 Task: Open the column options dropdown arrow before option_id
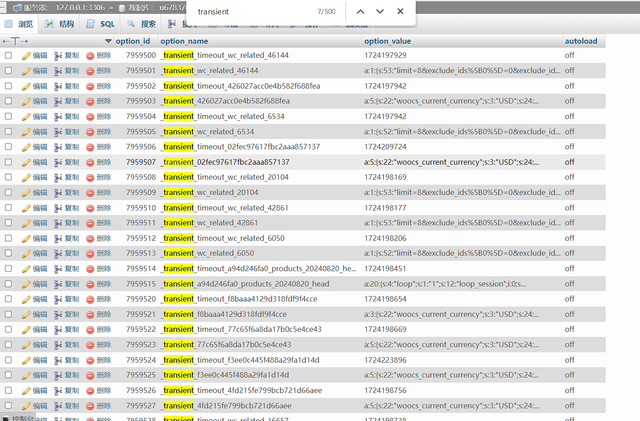point(108,41)
